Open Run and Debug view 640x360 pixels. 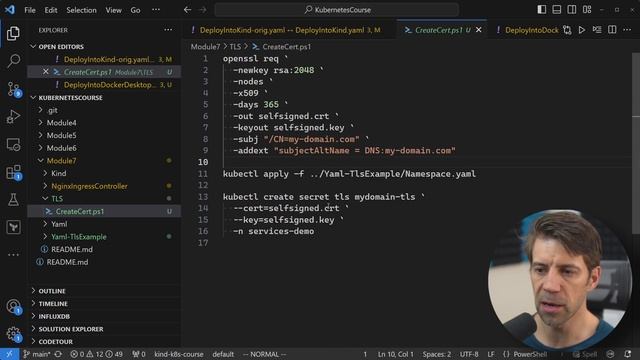(13, 117)
